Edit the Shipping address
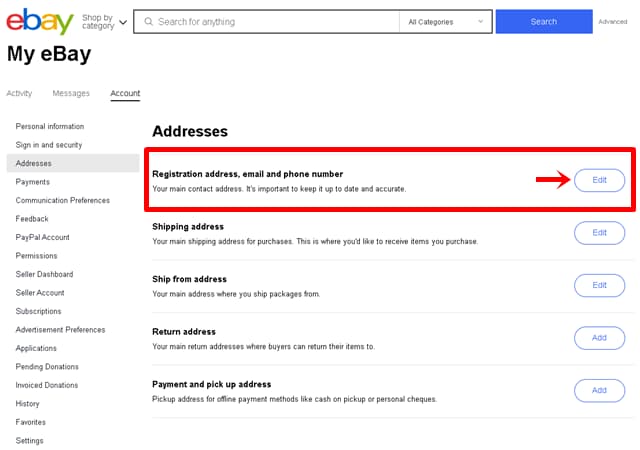 point(599,233)
